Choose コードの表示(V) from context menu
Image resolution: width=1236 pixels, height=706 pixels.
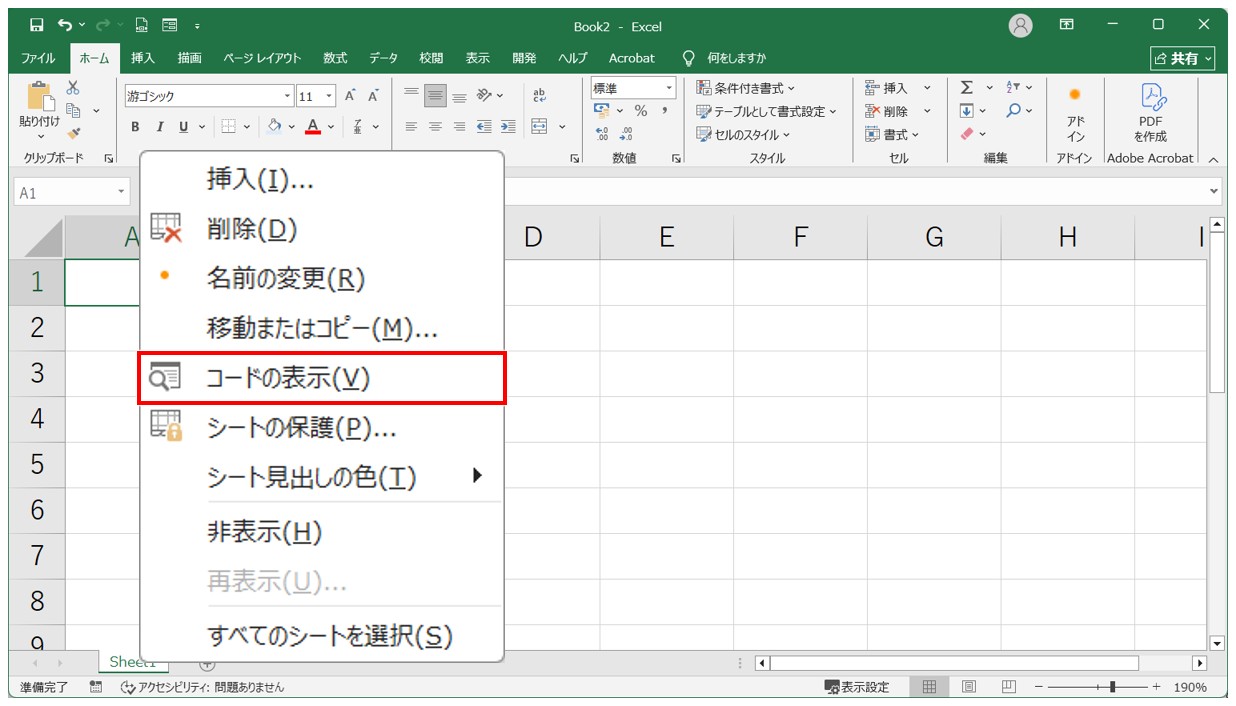point(321,378)
